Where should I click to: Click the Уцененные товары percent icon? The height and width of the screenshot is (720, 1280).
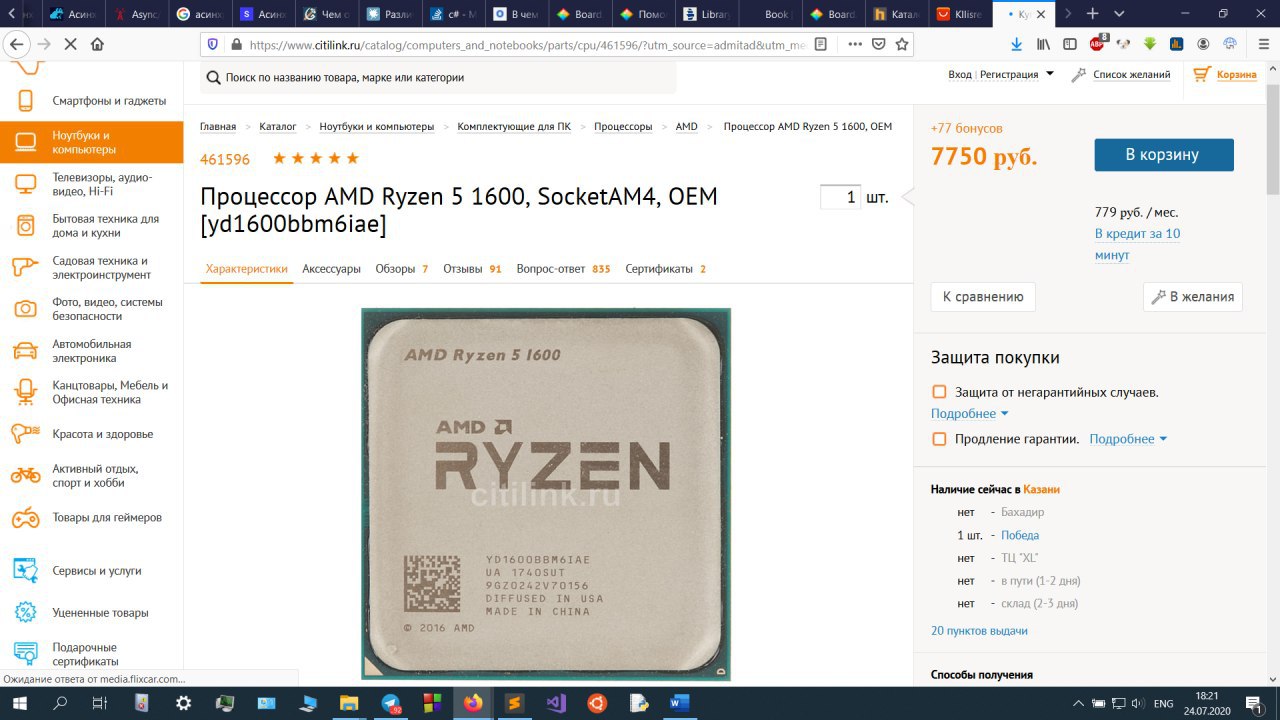coord(26,612)
